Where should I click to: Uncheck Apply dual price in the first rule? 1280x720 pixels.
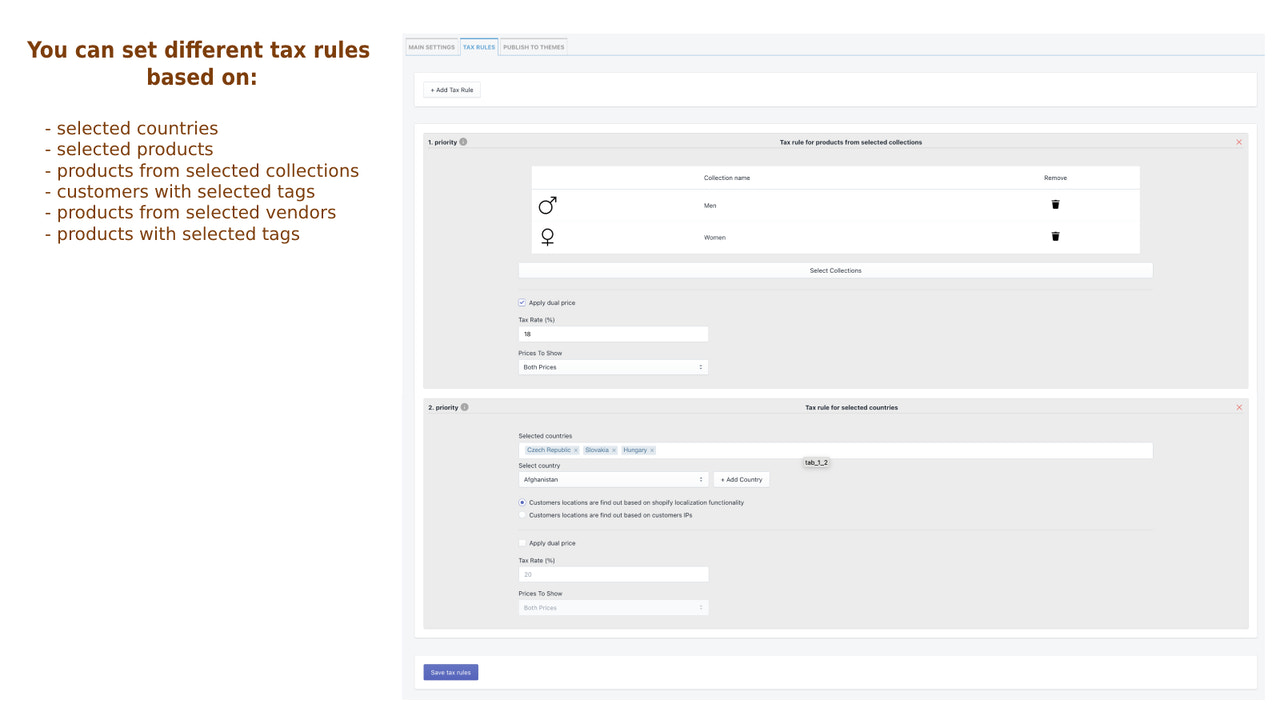pos(521,302)
